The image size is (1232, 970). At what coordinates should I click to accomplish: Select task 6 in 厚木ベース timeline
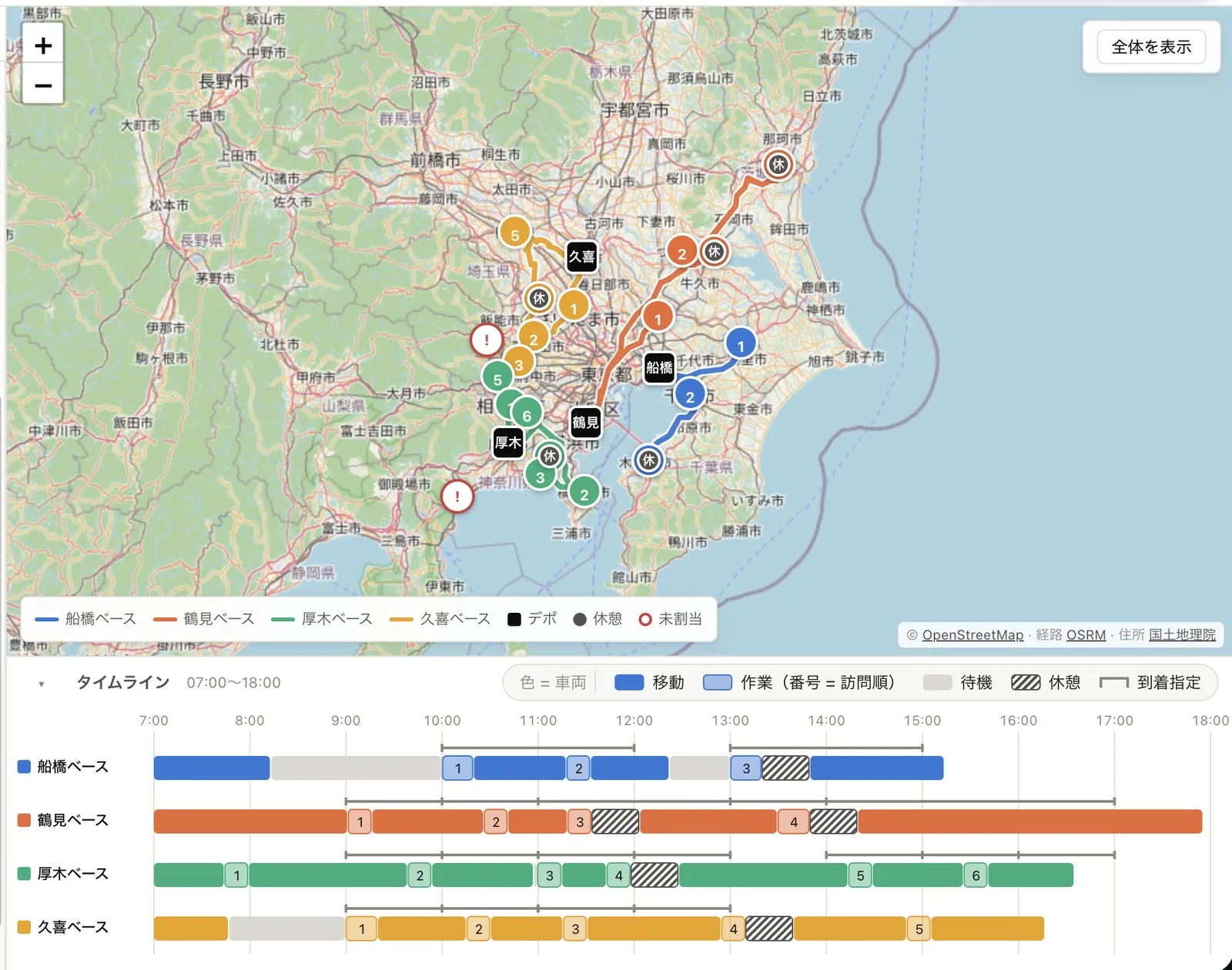click(976, 875)
